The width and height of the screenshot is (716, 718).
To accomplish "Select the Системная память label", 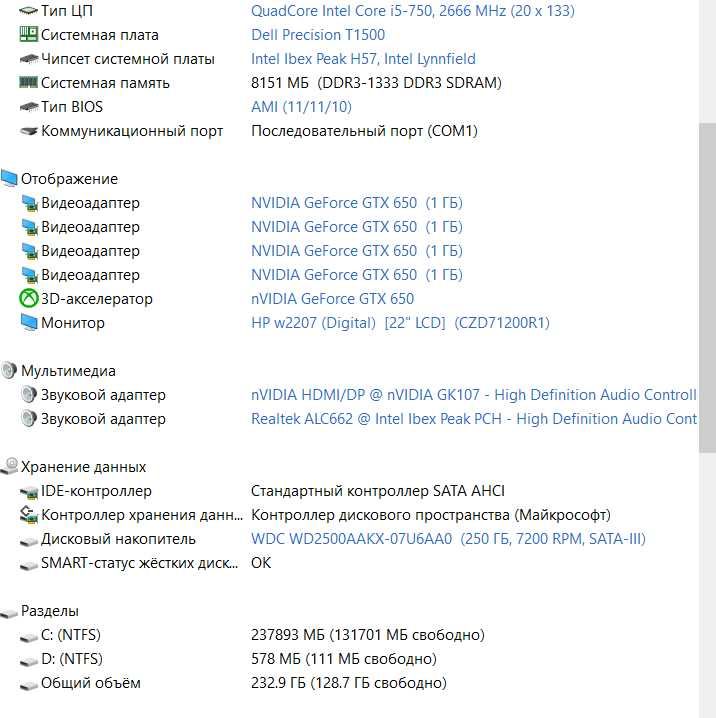I will (x=105, y=82).
